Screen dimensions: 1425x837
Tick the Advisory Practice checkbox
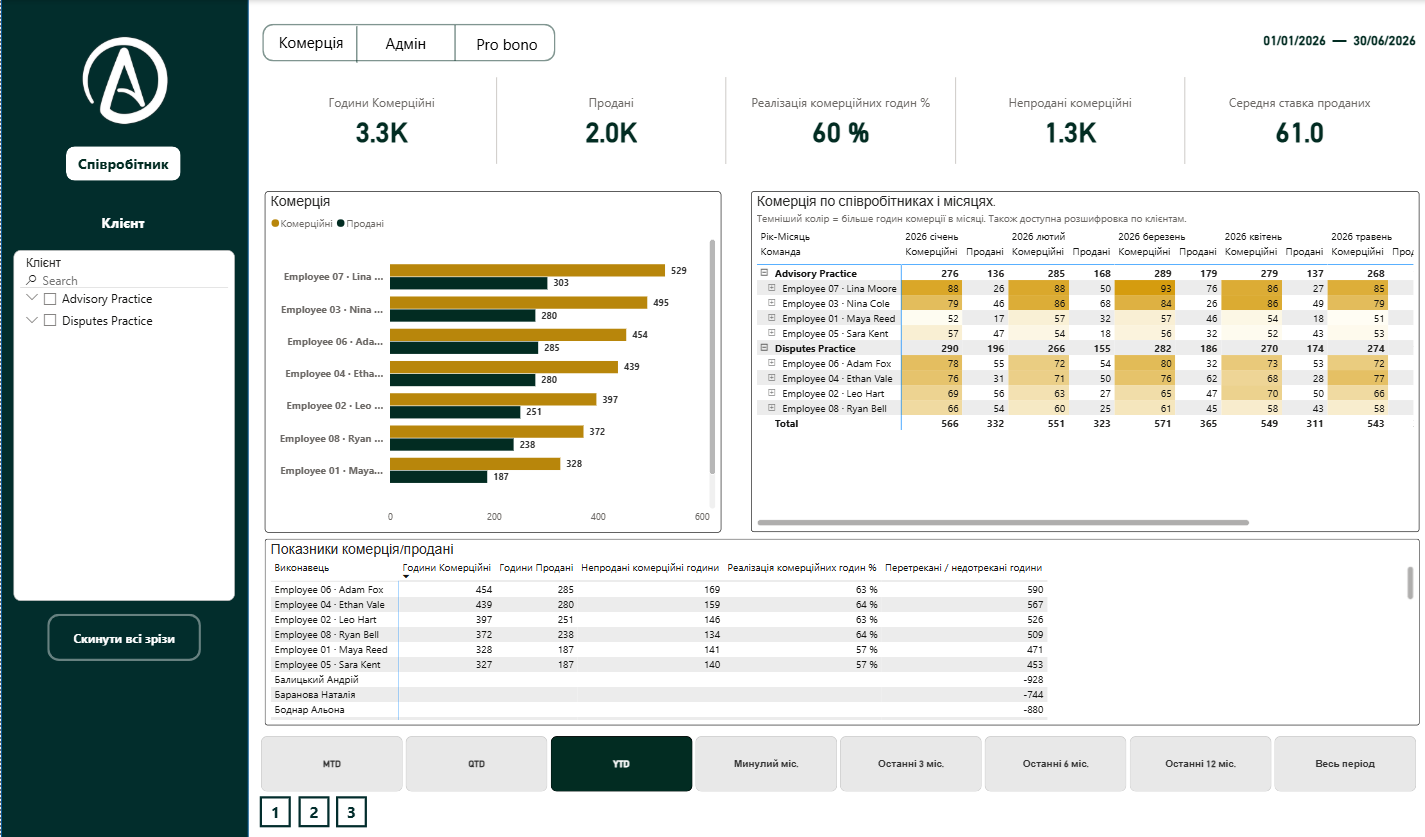pyautogui.click(x=50, y=299)
